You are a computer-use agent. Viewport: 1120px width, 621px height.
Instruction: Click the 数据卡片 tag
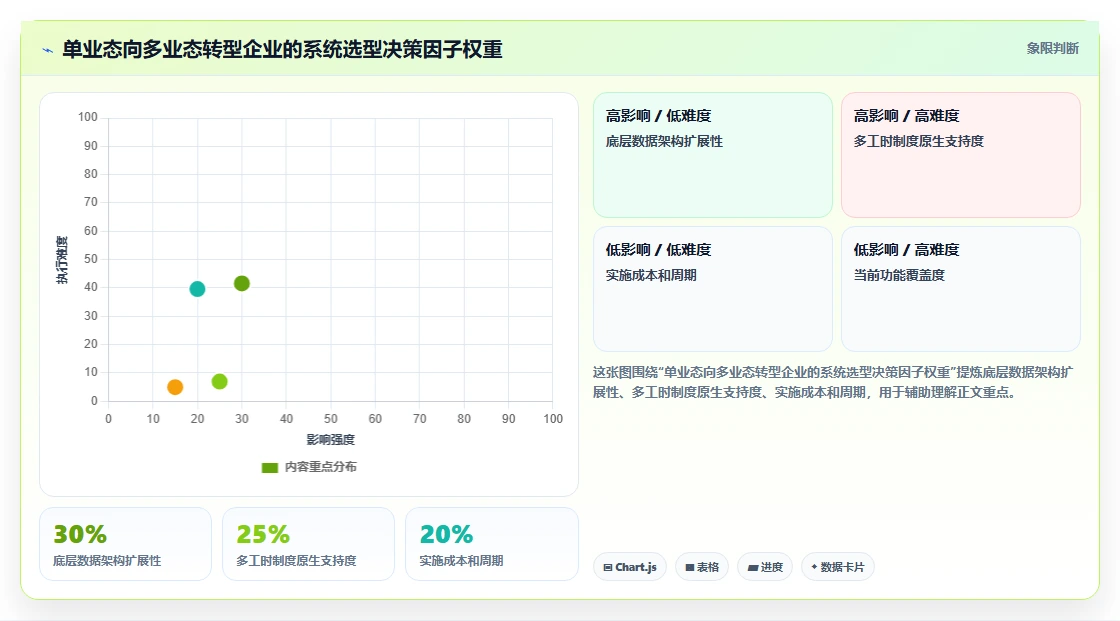click(838, 567)
